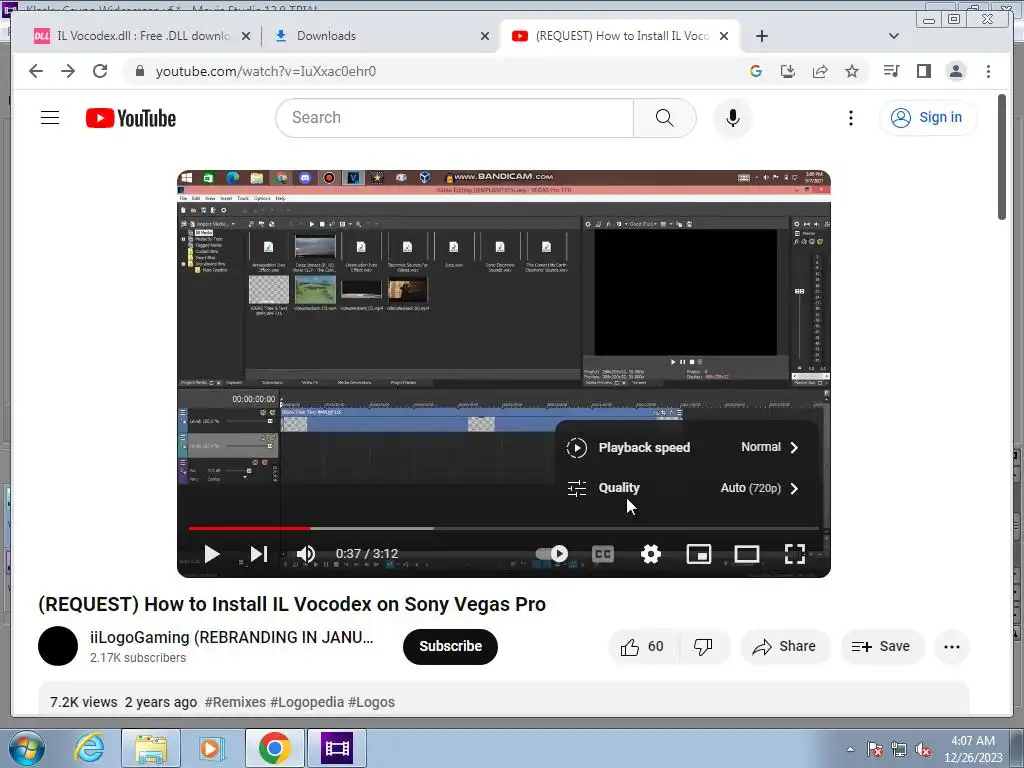View site information lock icon

click(139, 71)
